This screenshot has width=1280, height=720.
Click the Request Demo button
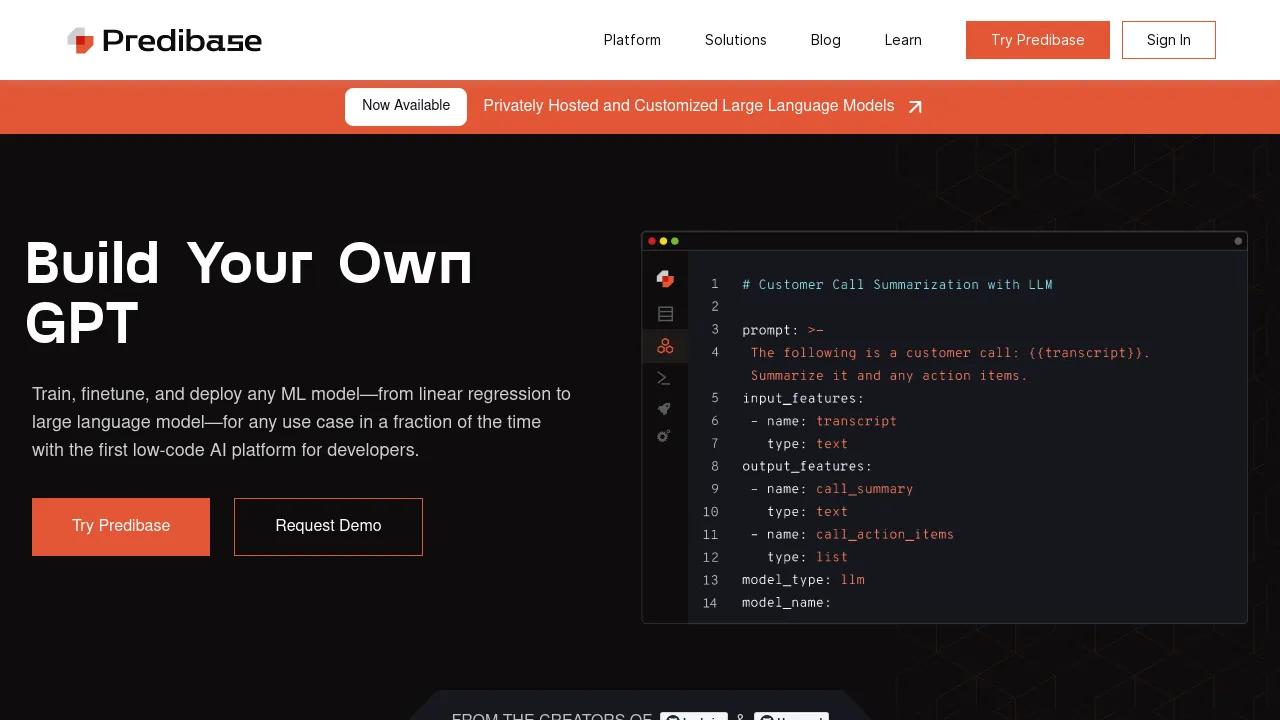pos(328,527)
